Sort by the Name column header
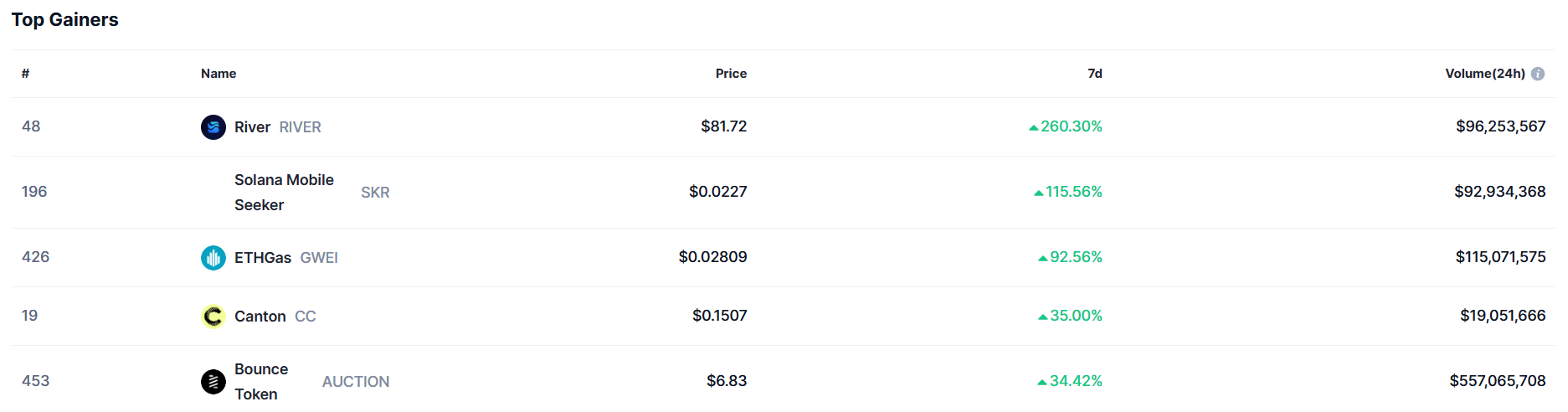 (x=218, y=74)
